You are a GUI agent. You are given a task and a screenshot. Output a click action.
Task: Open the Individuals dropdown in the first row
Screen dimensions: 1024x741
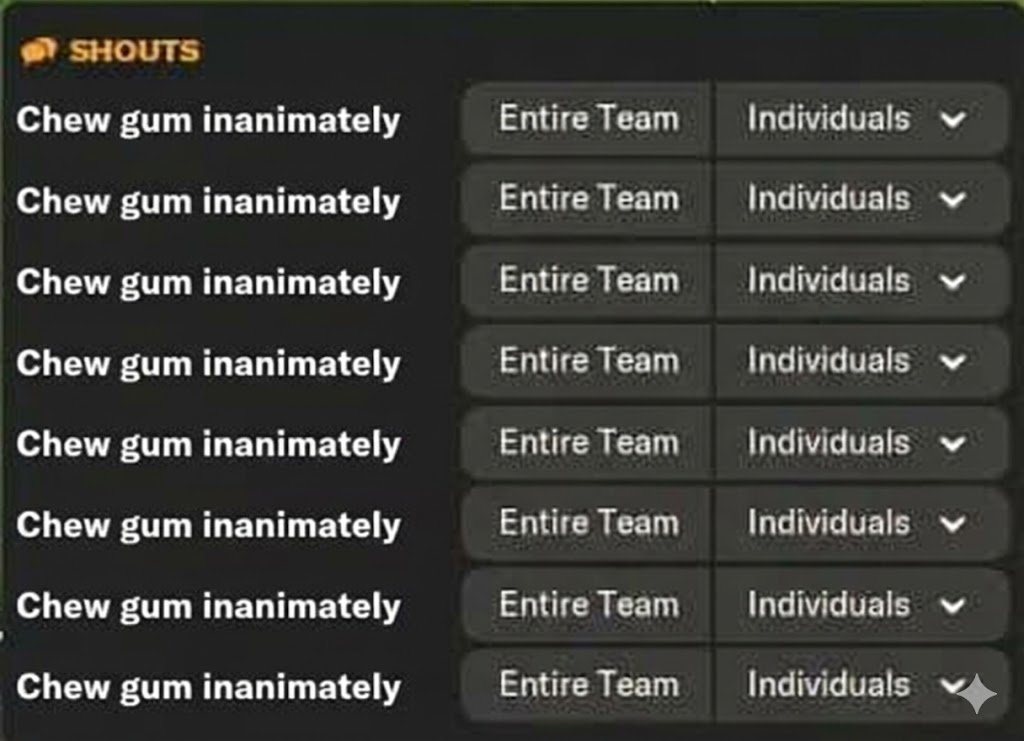[858, 119]
